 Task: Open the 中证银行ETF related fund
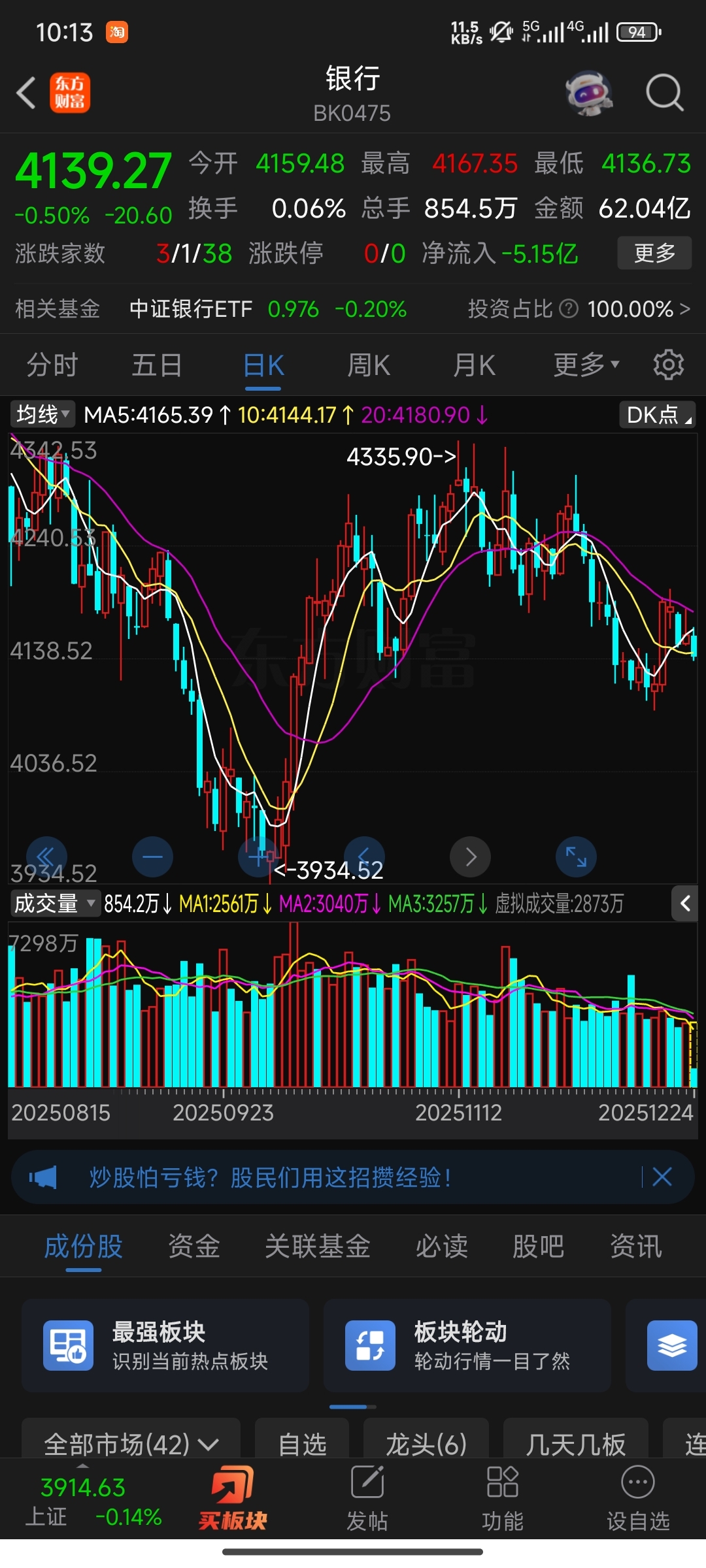[x=191, y=308]
